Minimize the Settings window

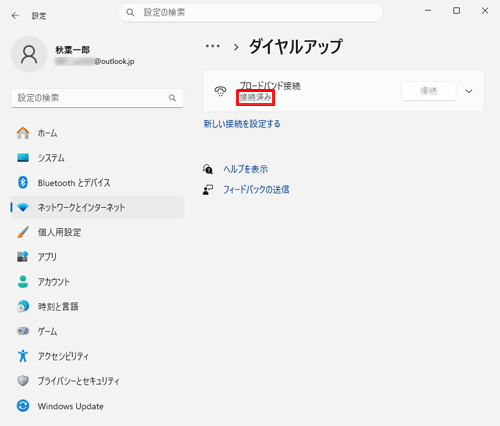pos(428,11)
